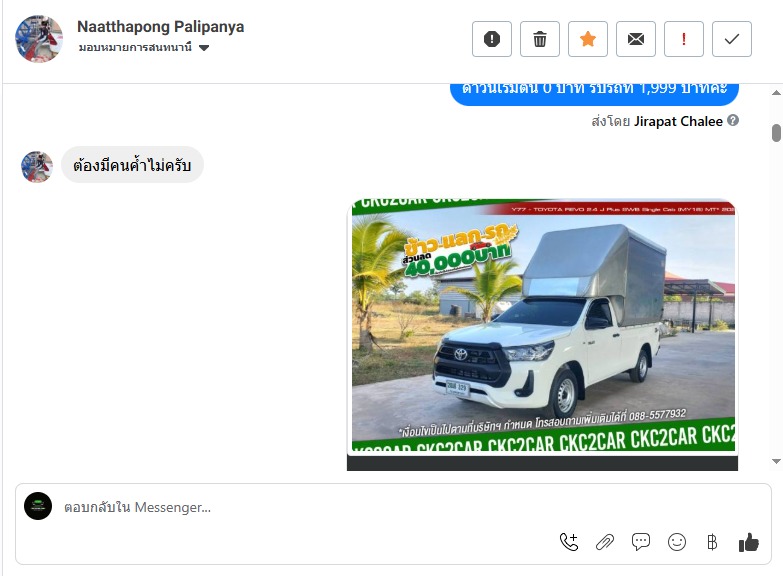
Task: Open saved replies speech bubble icon
Action: coord(641,542)
